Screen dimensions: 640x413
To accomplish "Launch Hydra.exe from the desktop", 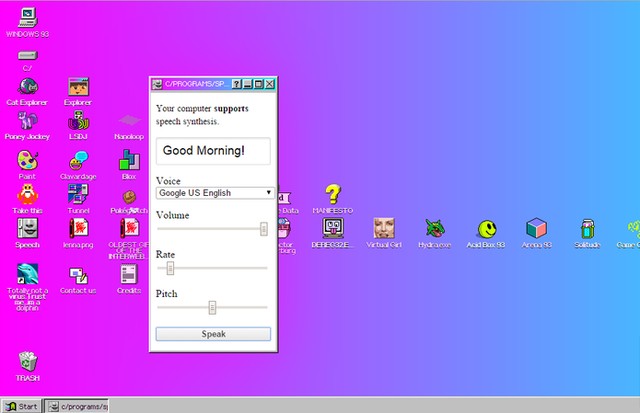I will (435, 228).
